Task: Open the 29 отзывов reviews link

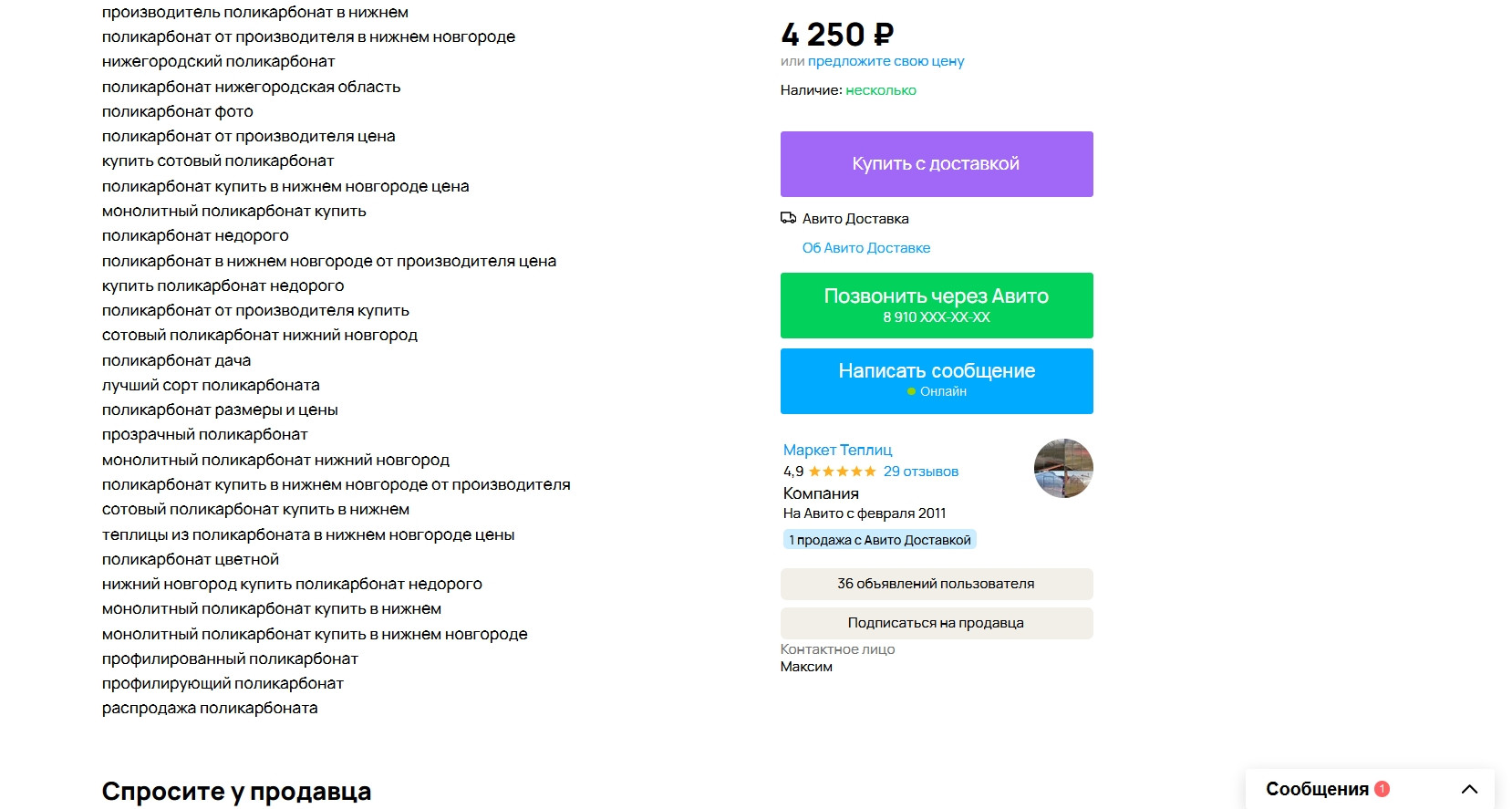Action: (x=921, y=472)
